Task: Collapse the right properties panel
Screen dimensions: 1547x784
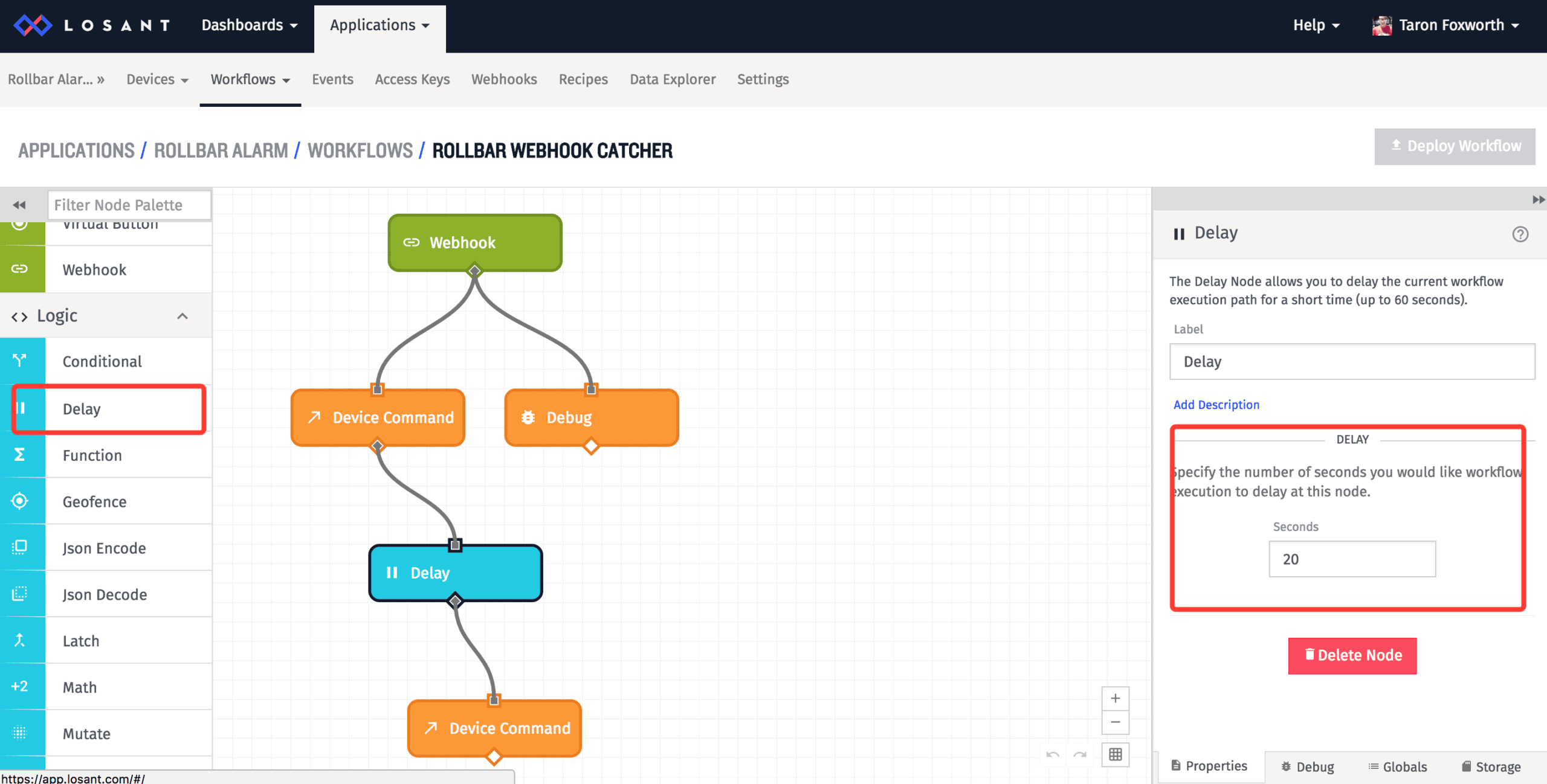Action: 1538,199
